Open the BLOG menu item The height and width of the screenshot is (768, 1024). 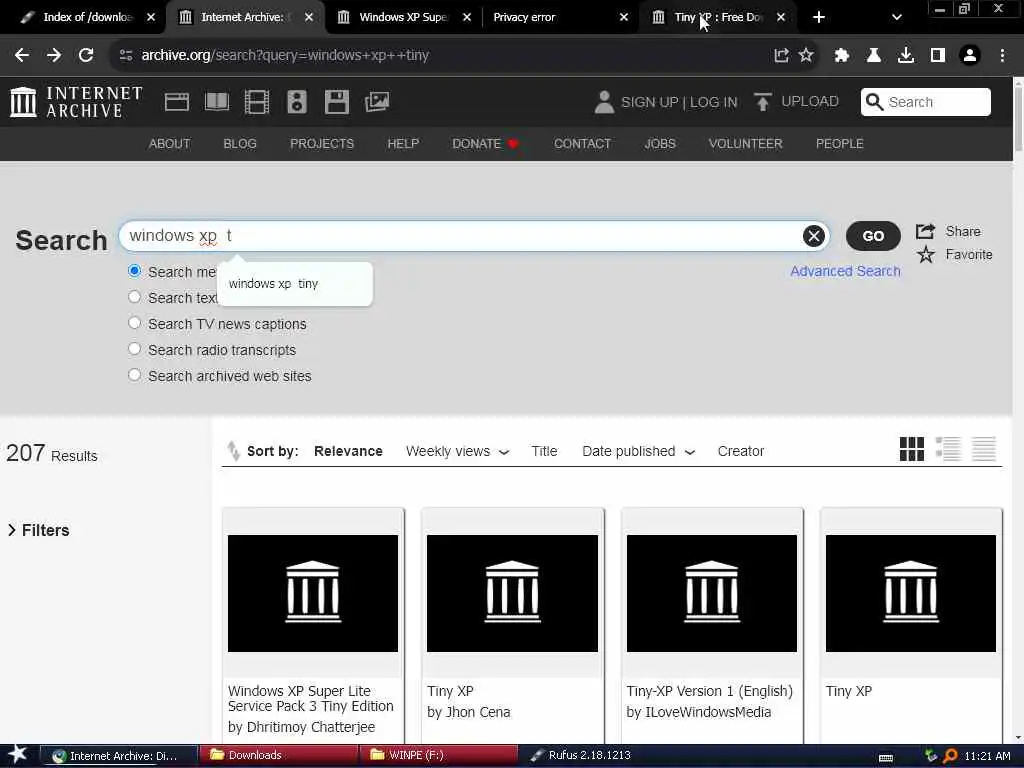(240, 144)
